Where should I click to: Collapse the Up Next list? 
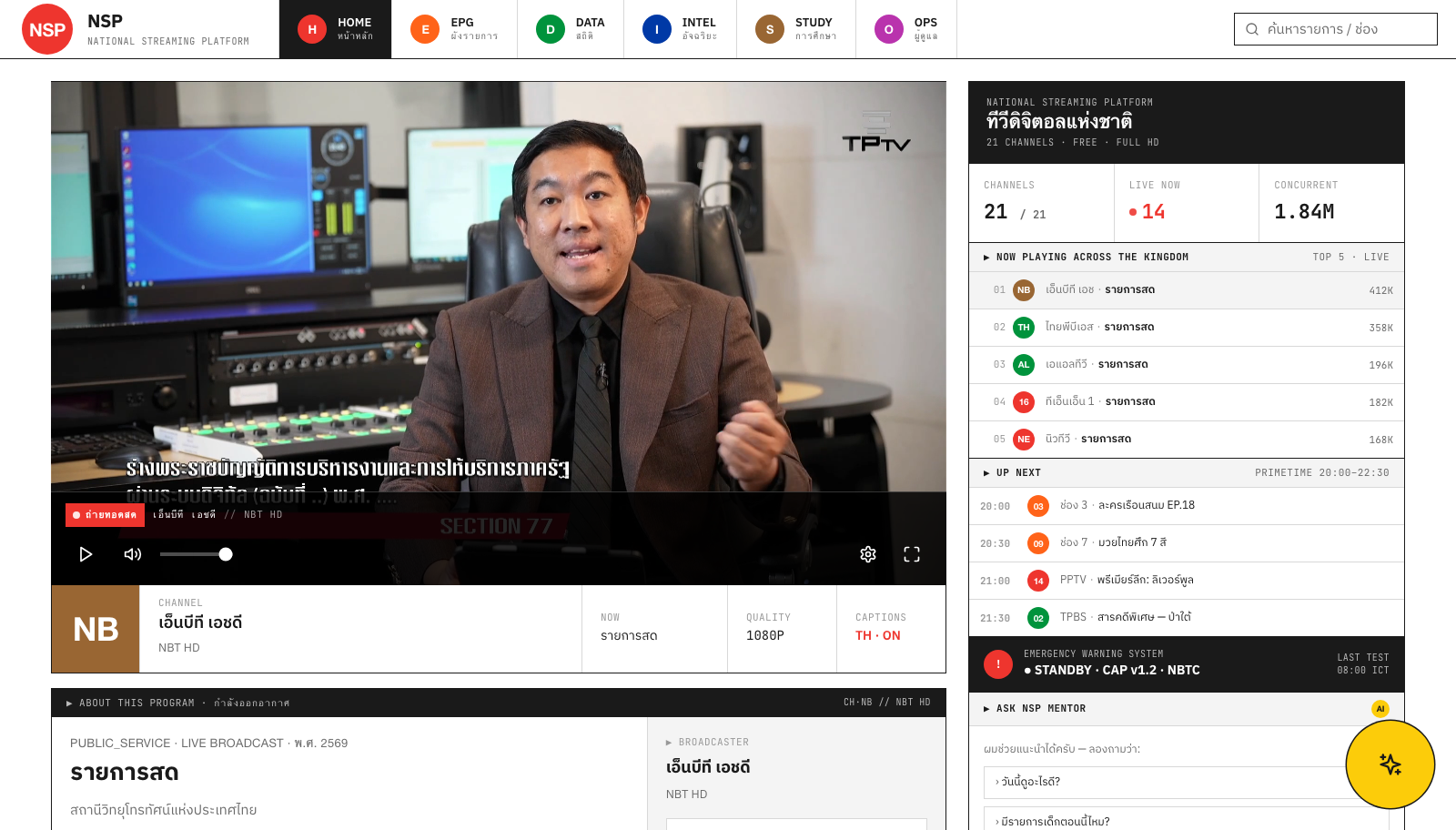pyautogui.click(x=986, y=473)
